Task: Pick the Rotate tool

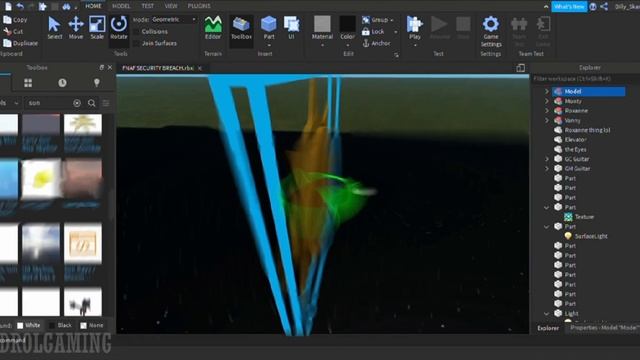Action: (119, 28)
